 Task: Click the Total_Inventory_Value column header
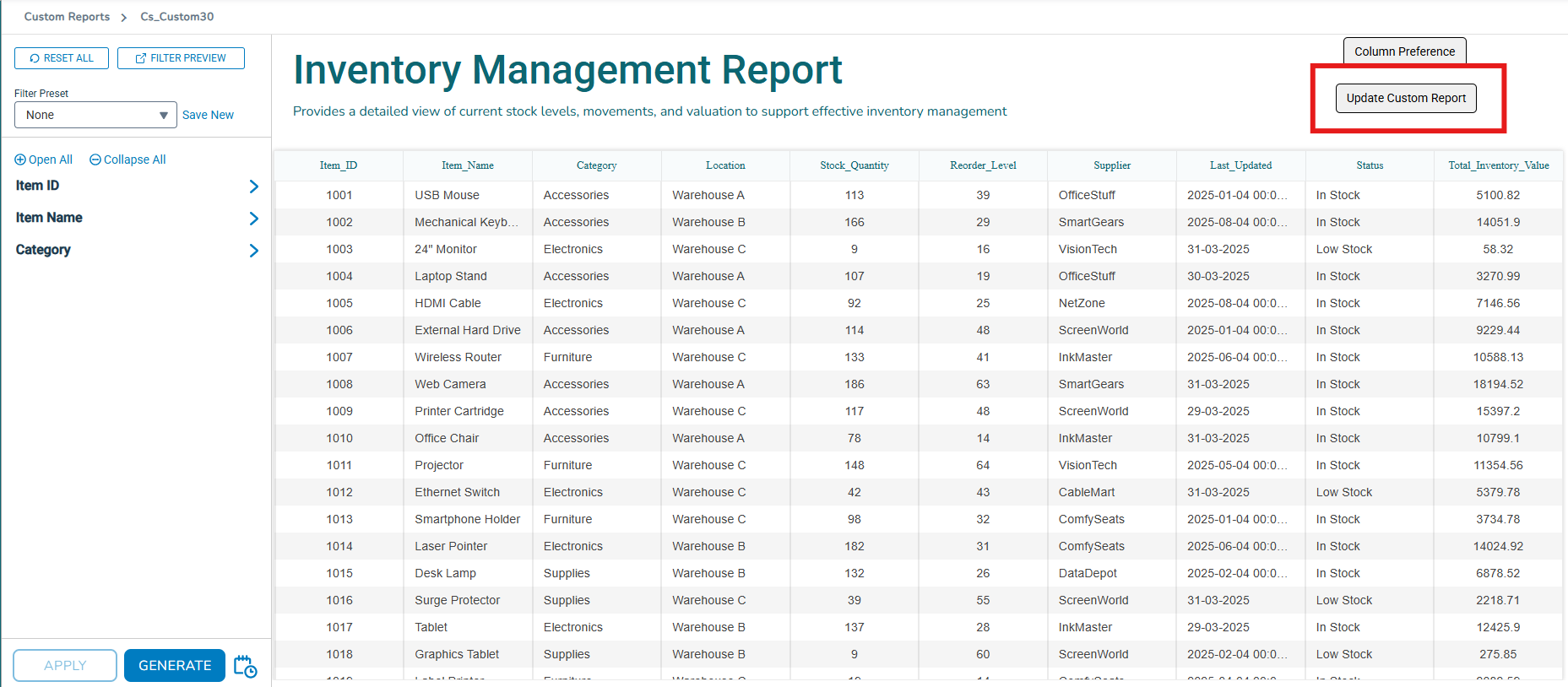1498,165
